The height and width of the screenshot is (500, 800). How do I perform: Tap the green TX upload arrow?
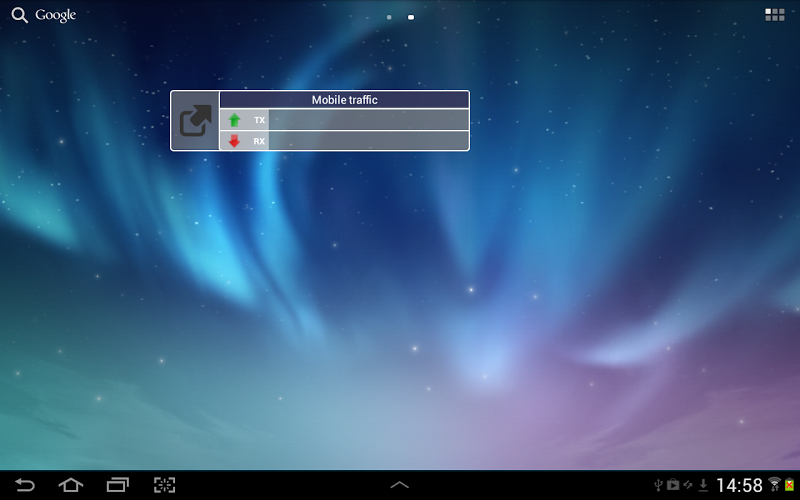[x=234, y=120]
